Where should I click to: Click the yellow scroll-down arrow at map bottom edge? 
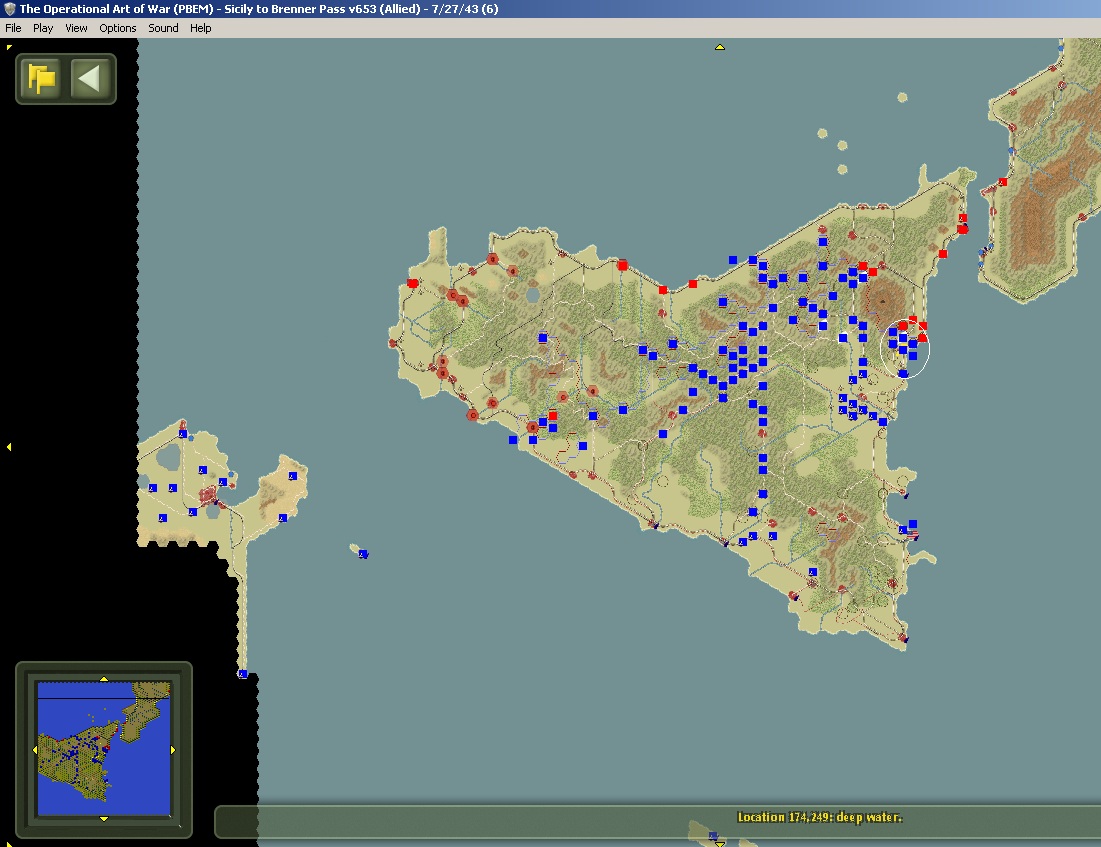720,843
